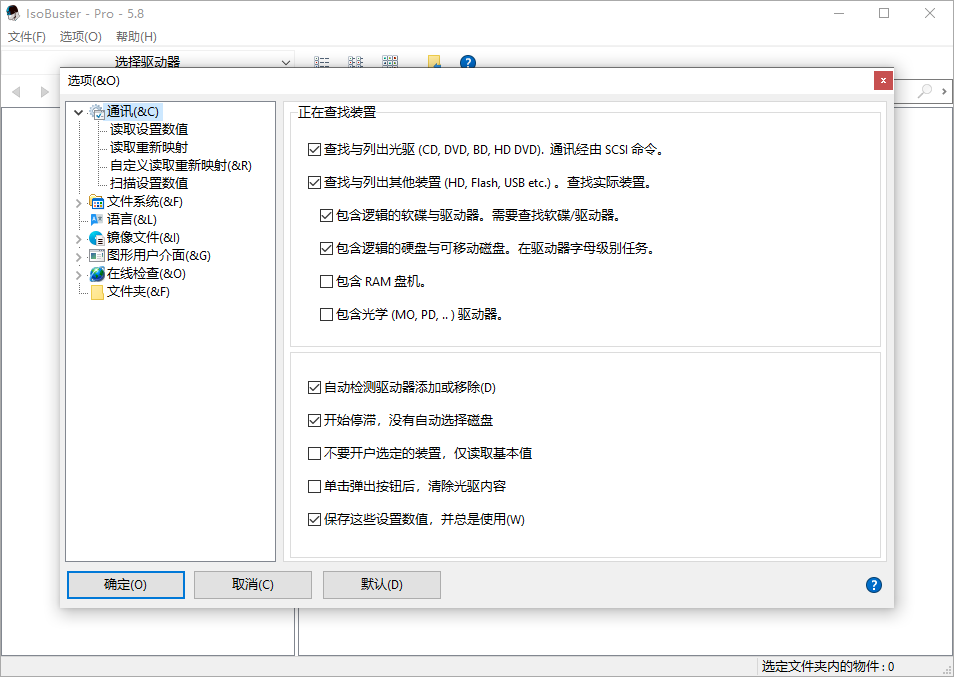Image resolution: width=954 pixels, height=677 pixels.
Task: Restore defaults with 默认(D) button
Action: 381,585
